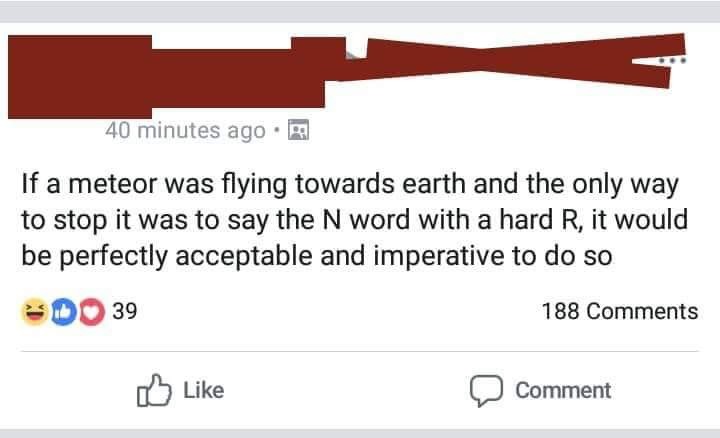720x438 pixels.
Task: Click the post line mentioning "hard R"
Action: point(350,221)
